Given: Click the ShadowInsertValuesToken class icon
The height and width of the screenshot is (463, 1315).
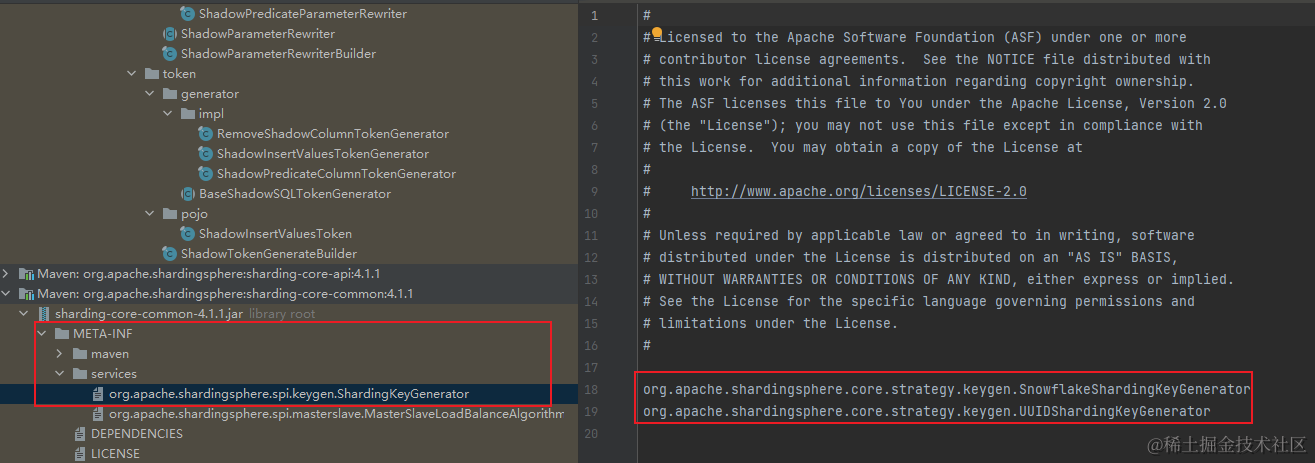Looking at the screenshot, I should point(188,233).
